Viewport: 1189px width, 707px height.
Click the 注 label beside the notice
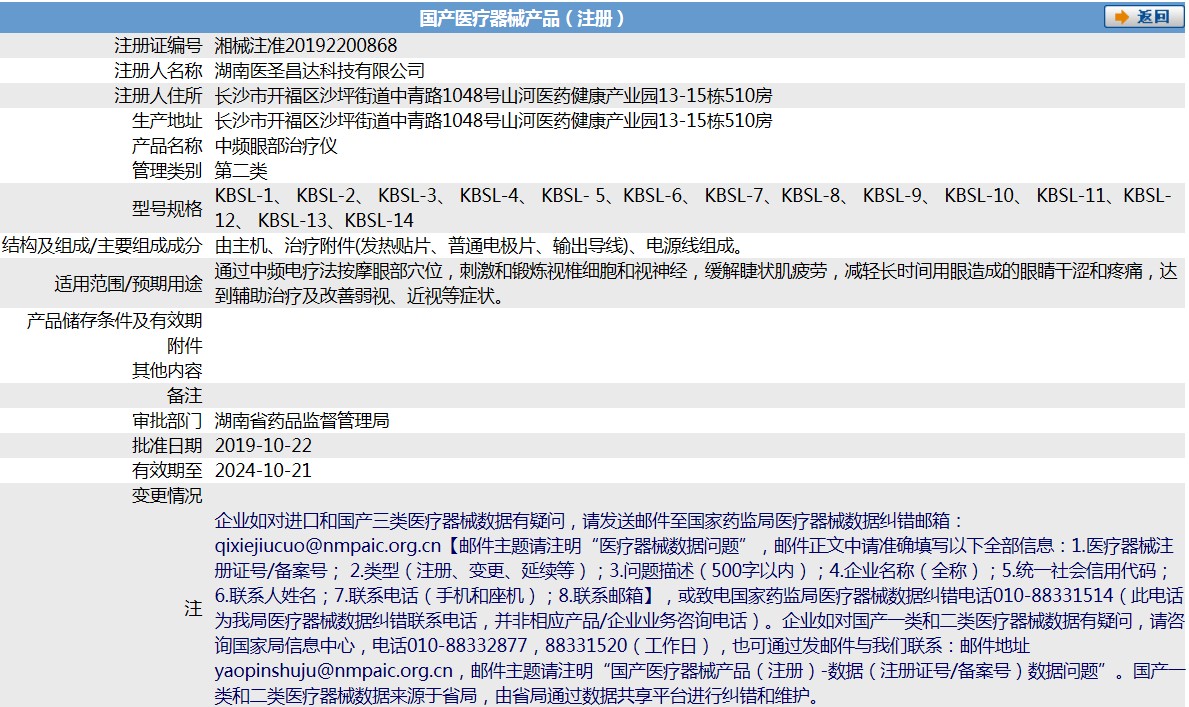(x=193, y=608)
